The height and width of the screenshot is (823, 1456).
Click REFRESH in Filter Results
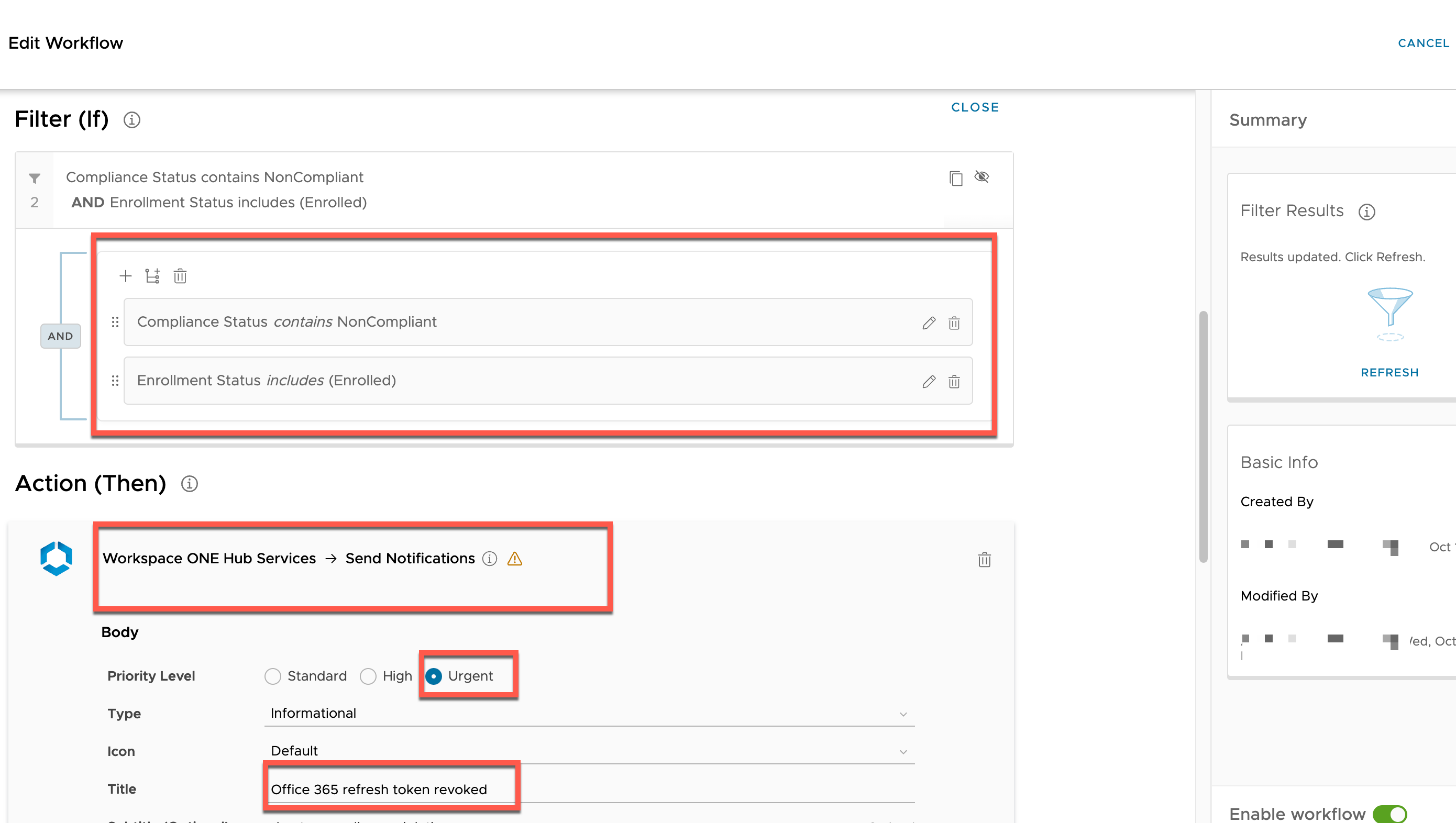pos(1389,373)
